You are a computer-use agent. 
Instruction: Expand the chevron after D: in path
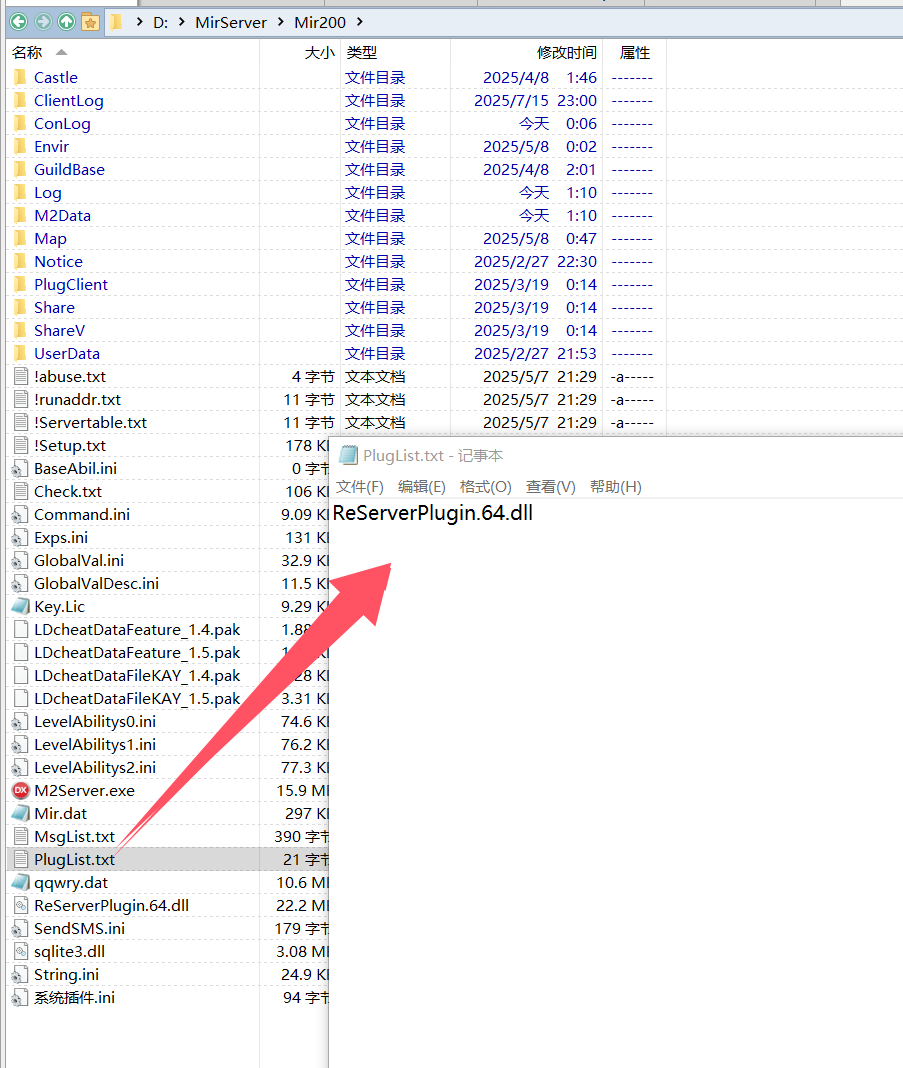coord(183,22)
